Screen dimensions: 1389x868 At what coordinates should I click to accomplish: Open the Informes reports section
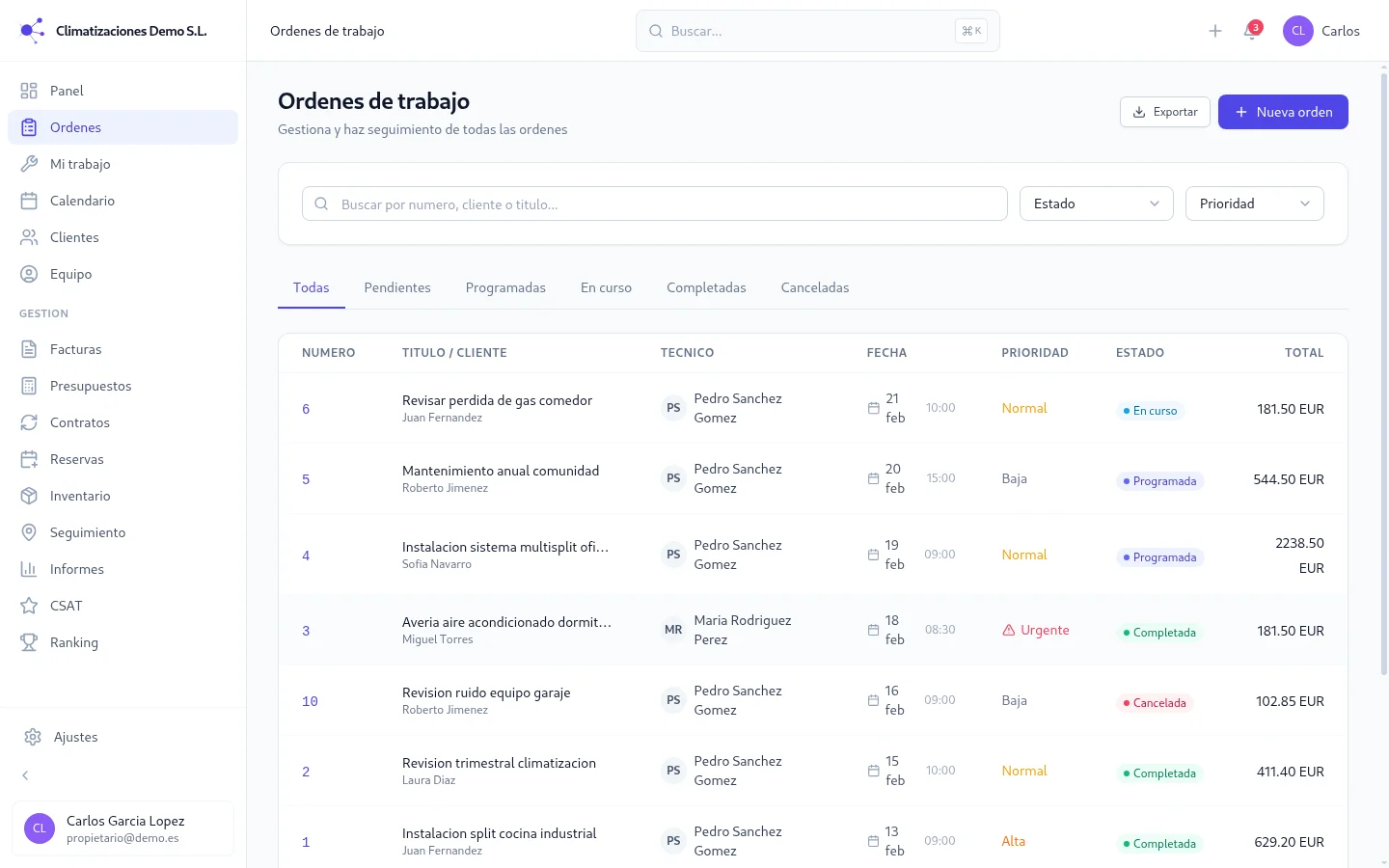(77, 568)
